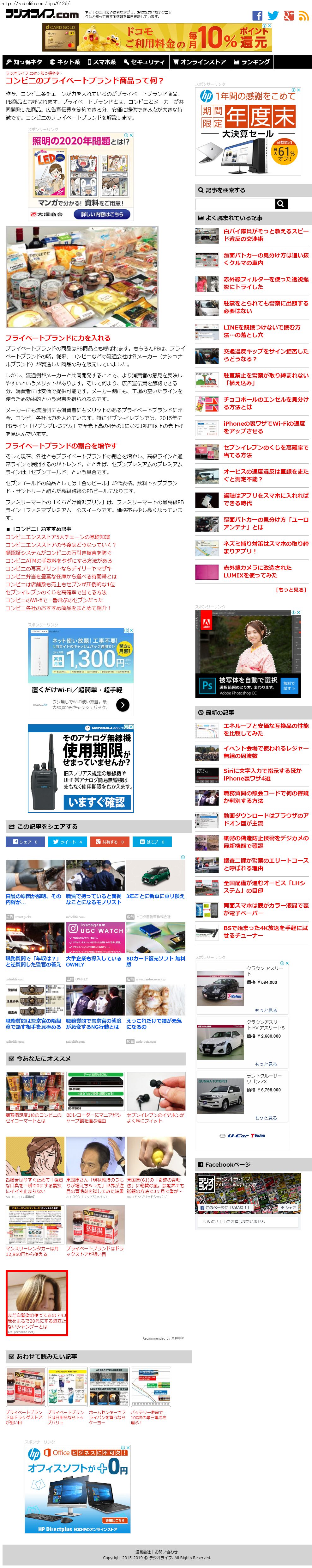
Task: Open the ランキング menu
Action: pyautogui.click(x=252, y=61)
